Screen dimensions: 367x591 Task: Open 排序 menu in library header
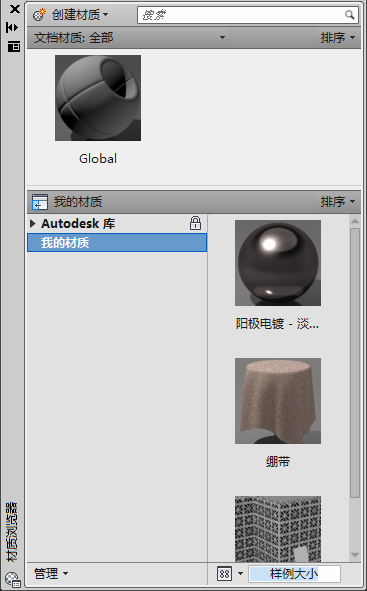coord(338,202)
